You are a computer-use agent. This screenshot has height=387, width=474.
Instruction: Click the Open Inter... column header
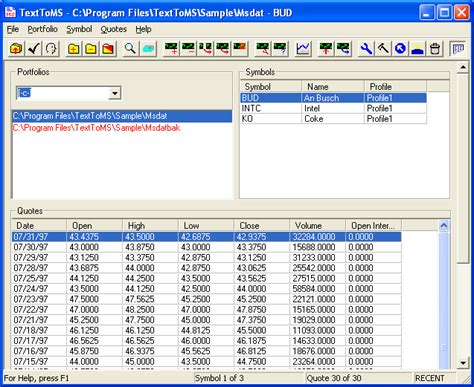tap(373, 225)
